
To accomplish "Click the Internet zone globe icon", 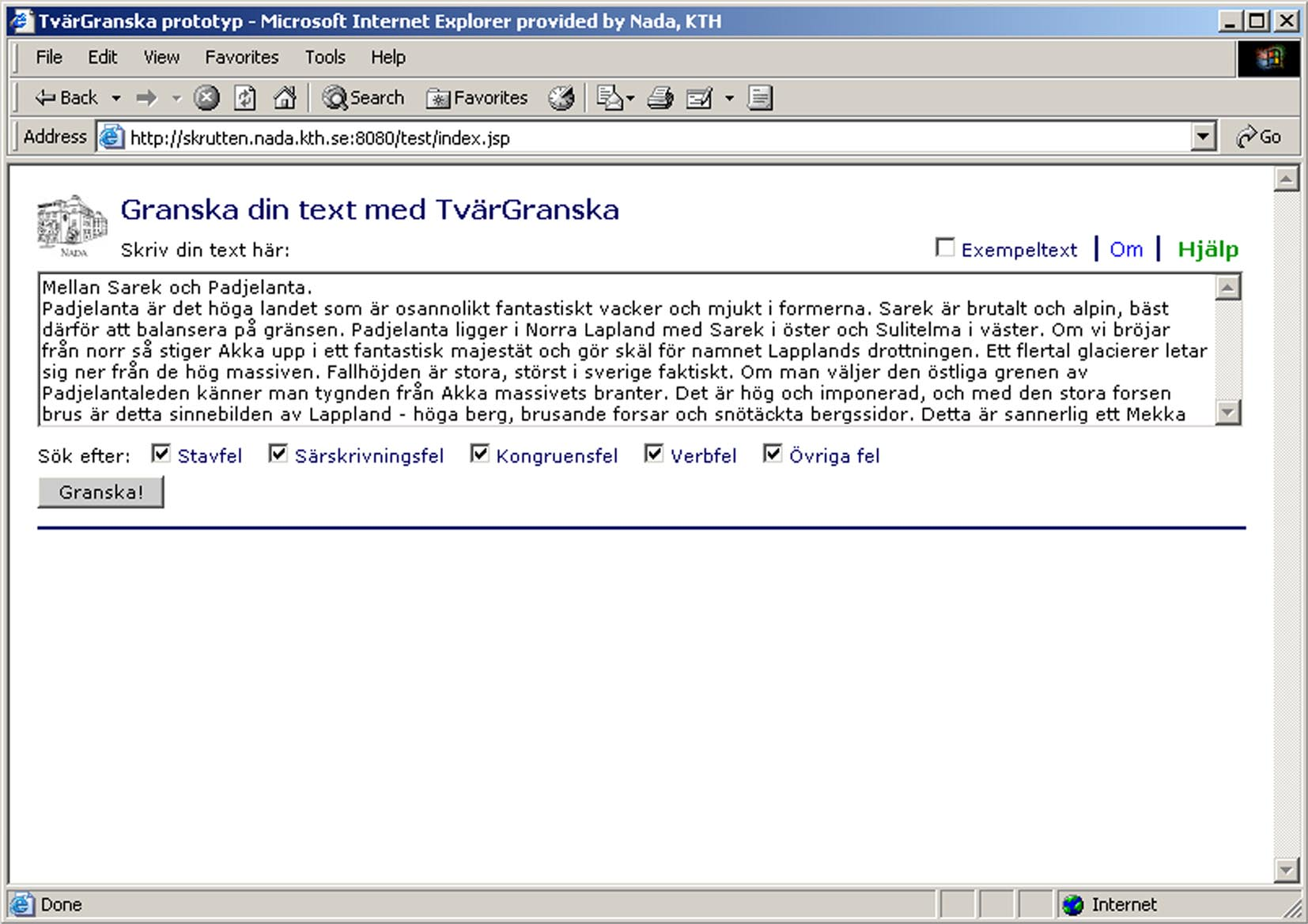I will point(1073,905).
